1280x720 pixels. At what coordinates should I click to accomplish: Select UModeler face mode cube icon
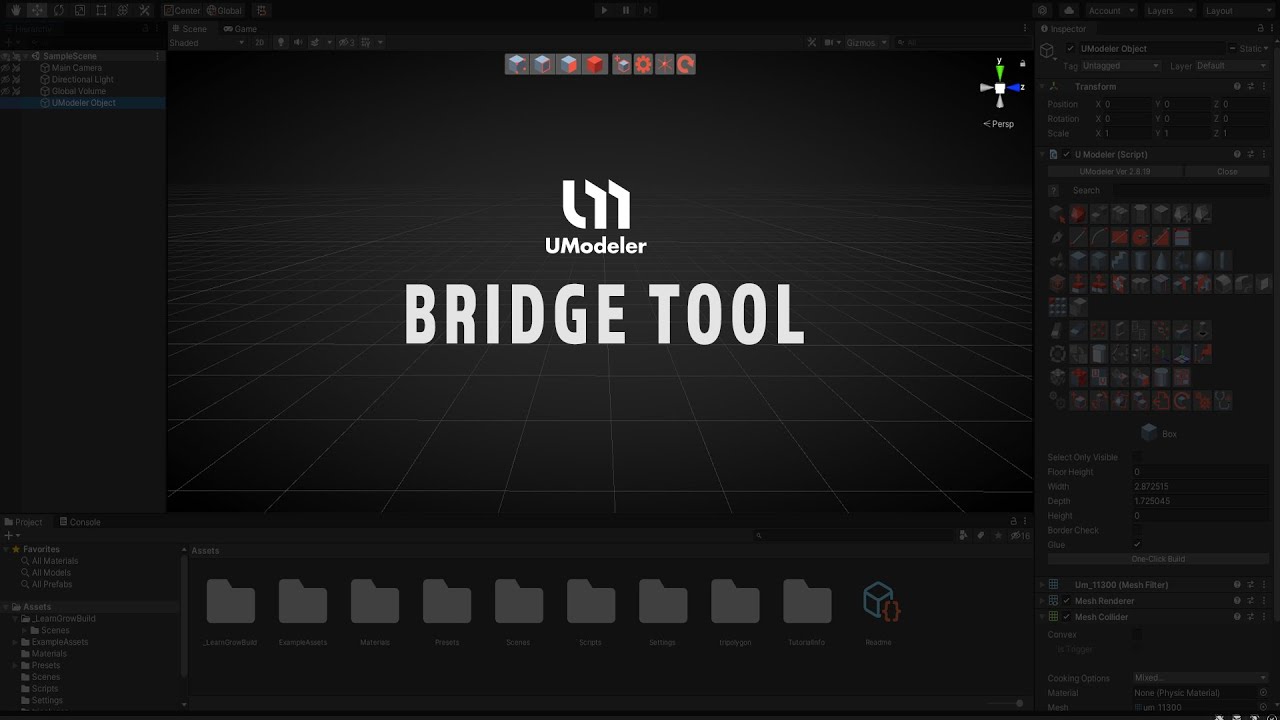click(x=569, y=64)
